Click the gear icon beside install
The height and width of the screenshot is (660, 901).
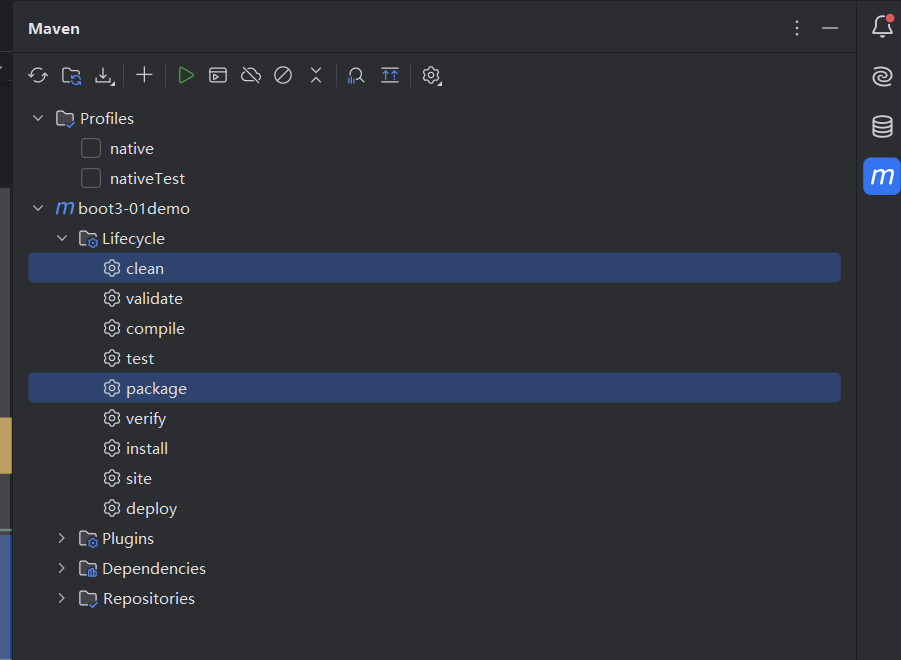[x=112, y=448]
